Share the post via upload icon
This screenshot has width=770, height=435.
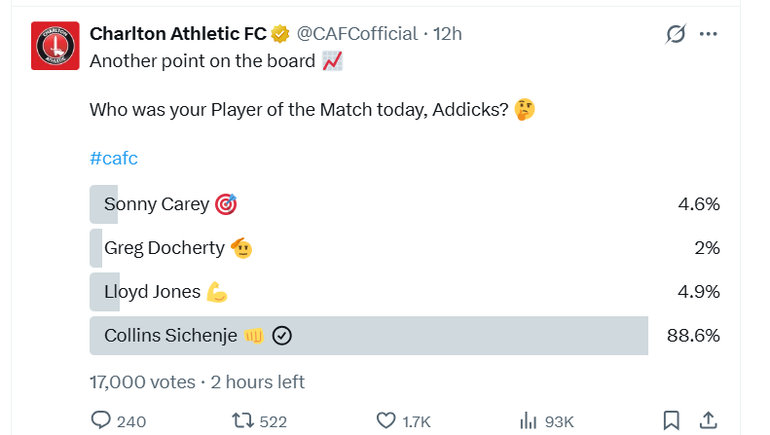click(x=707, y=421)
